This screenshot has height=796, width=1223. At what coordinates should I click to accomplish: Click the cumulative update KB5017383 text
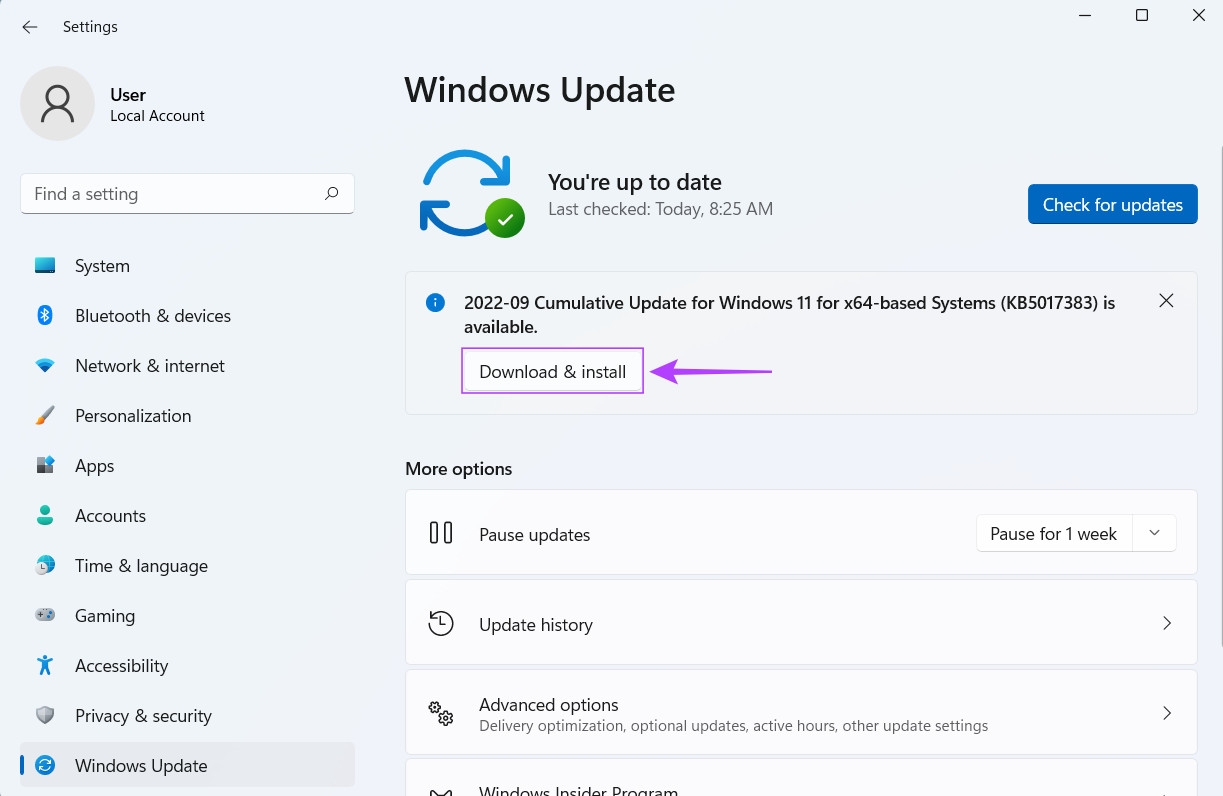(789, 314)
